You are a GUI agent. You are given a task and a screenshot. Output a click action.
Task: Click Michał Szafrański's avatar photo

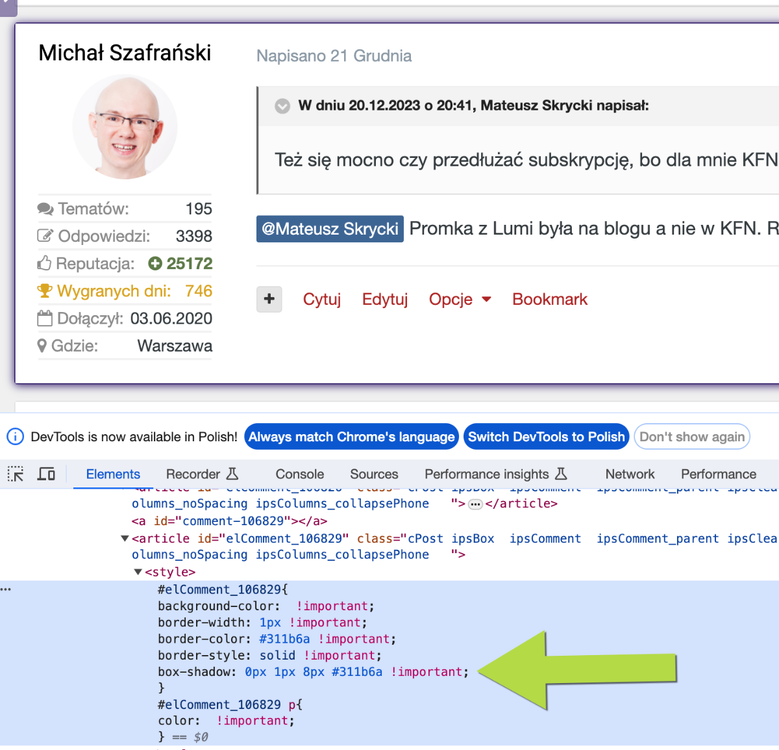click(x=125, y=128)
